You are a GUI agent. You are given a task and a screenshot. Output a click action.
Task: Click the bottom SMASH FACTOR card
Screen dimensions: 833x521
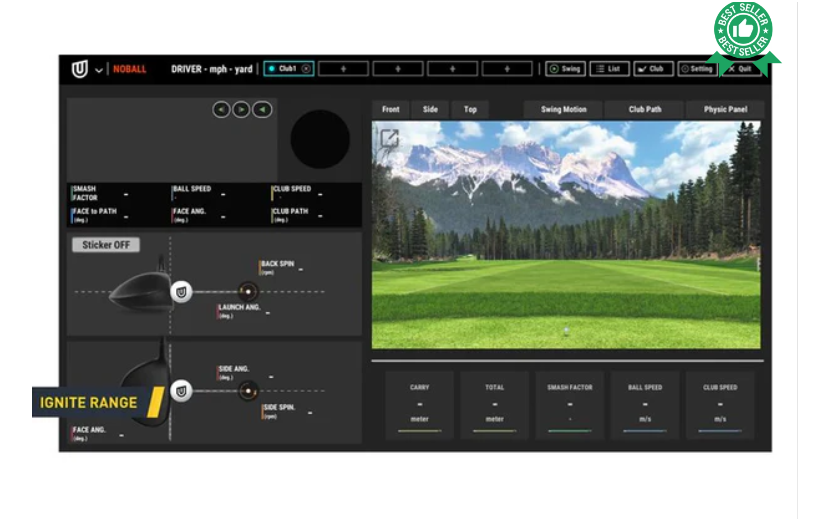coord(570,405)
